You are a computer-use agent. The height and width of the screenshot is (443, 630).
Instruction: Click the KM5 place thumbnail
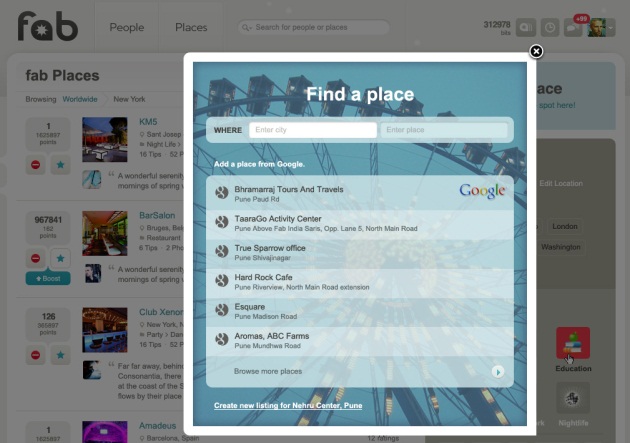coord(105,139)
